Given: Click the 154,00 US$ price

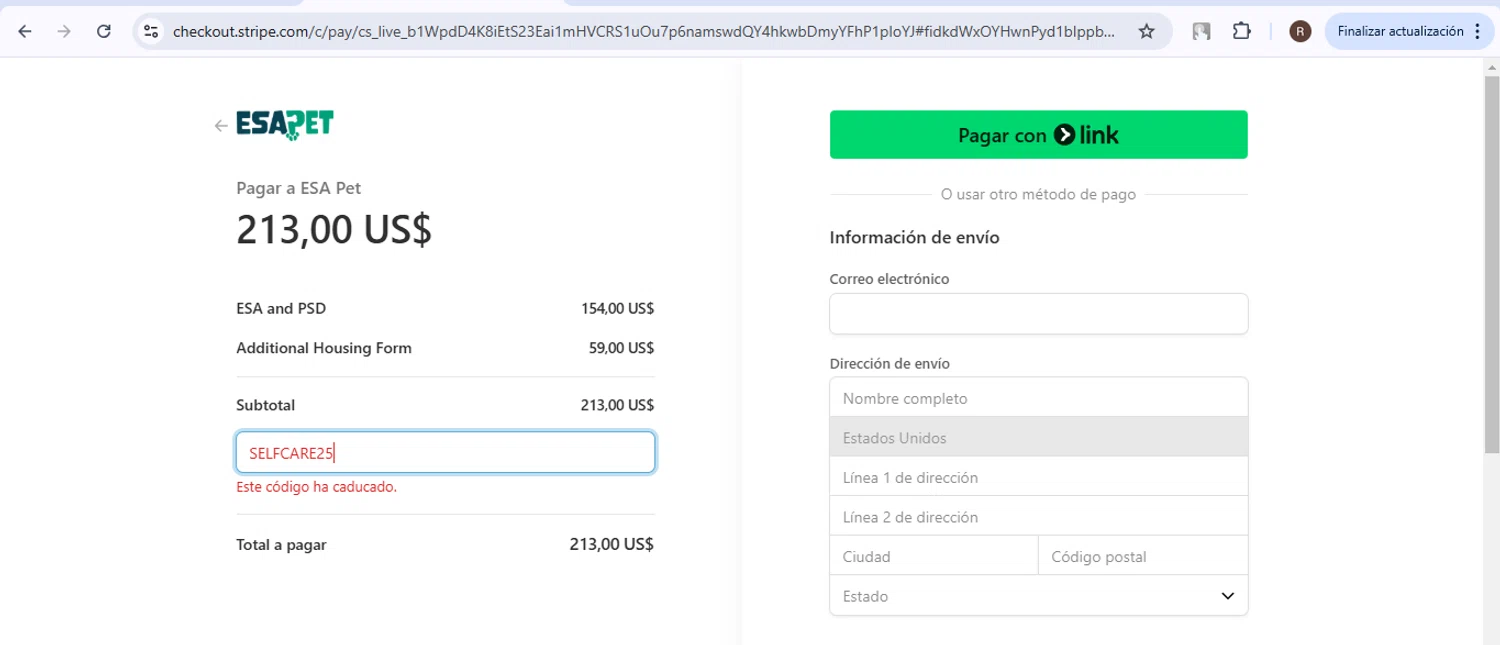Looking at the screenshot, I should [x=617, y=308].
